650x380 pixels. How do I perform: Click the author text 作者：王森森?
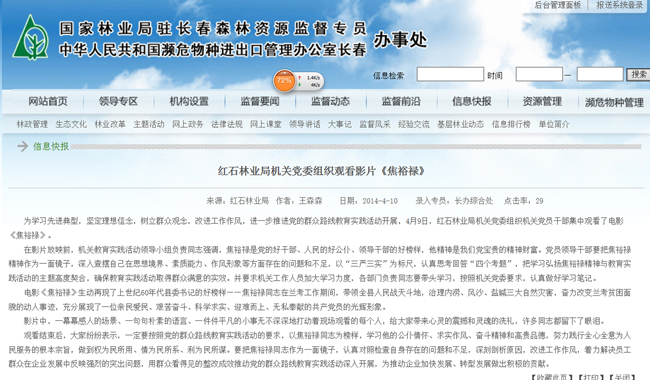click(299, 201)
